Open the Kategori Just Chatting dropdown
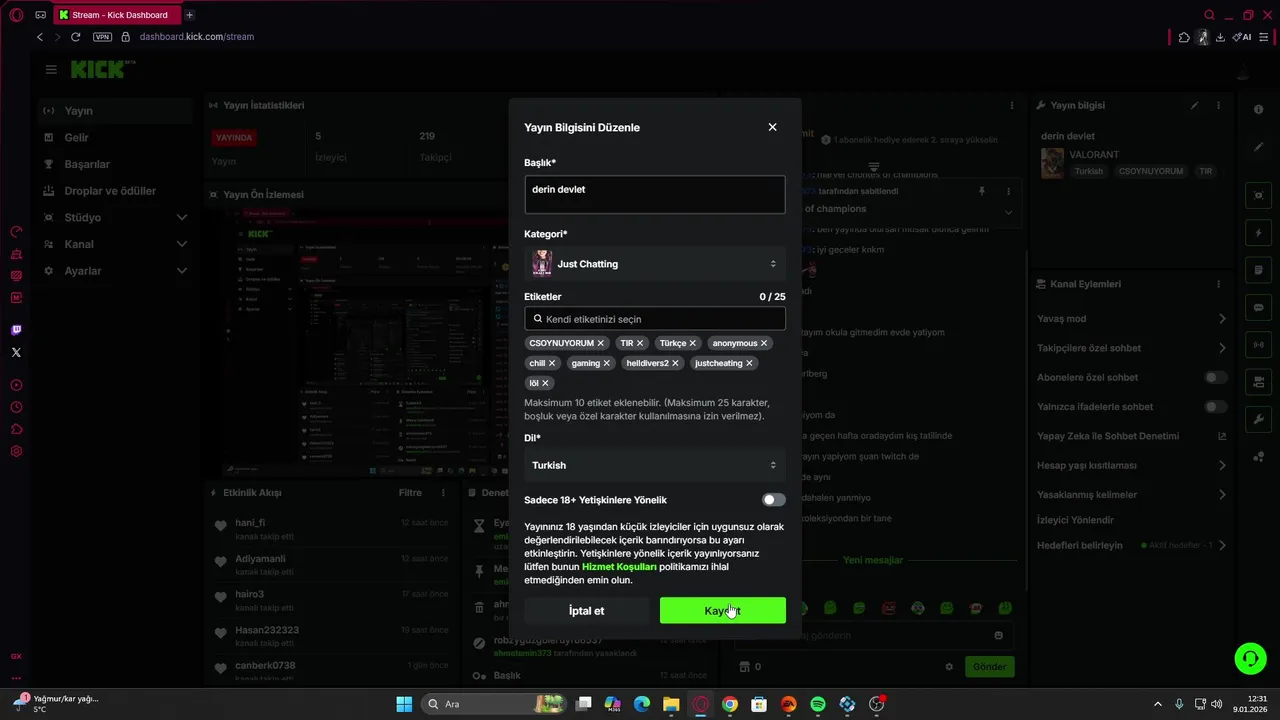The height and width of the screenshot is (720, 1280). pos(655,264)
